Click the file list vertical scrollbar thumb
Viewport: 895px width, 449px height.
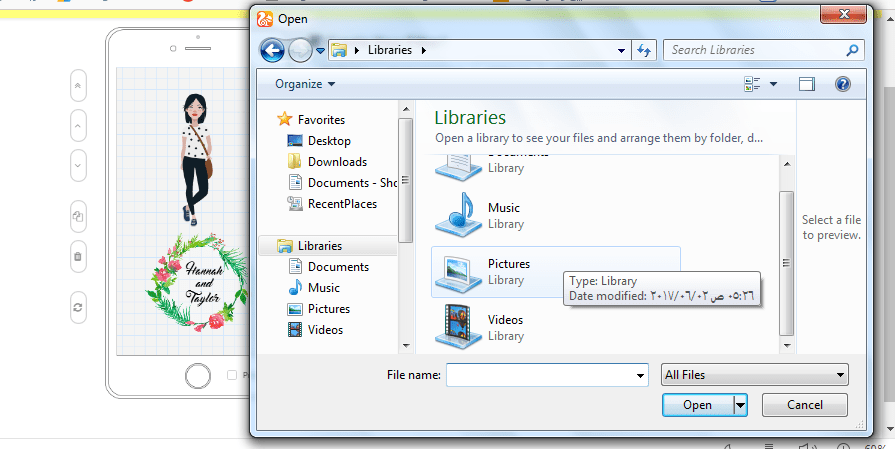click(x=787, y=263)
